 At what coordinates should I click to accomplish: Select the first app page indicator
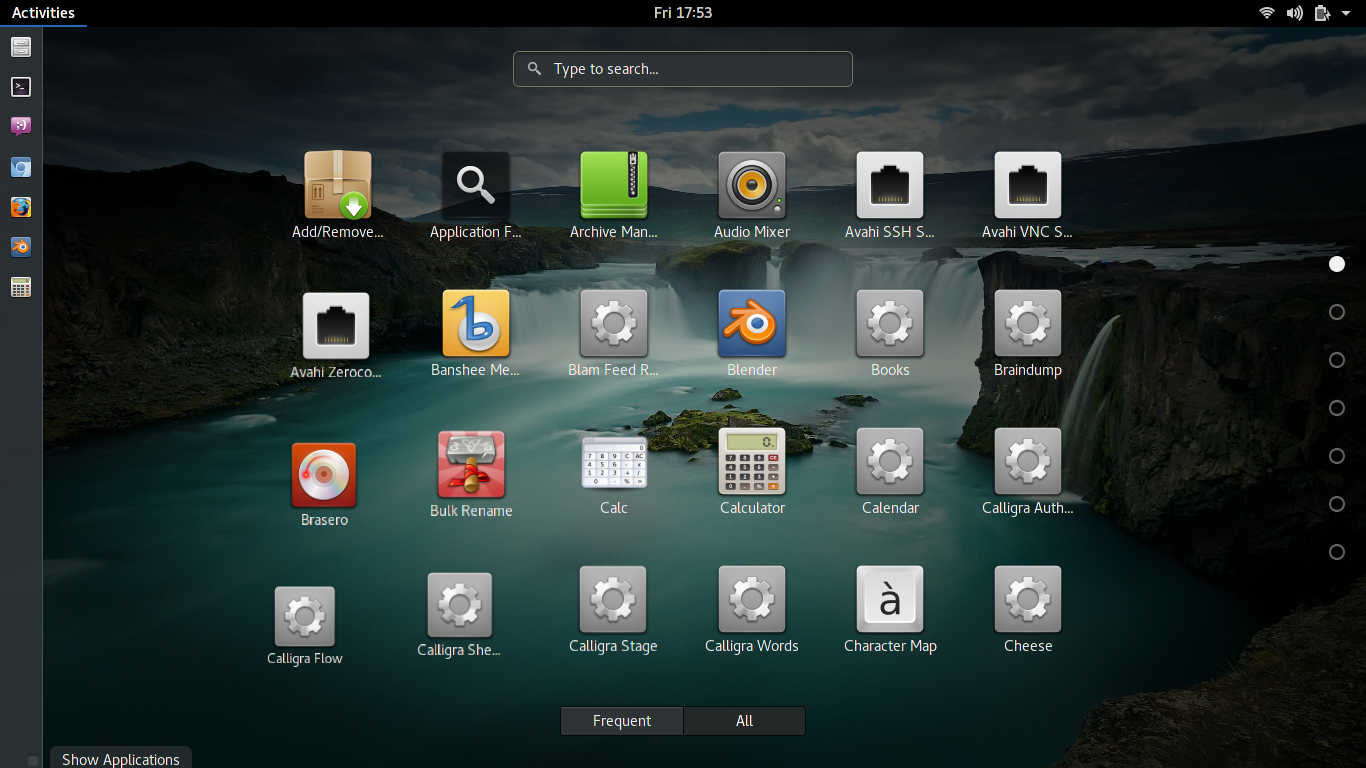pyautogui.click(x=1337, y=264)
